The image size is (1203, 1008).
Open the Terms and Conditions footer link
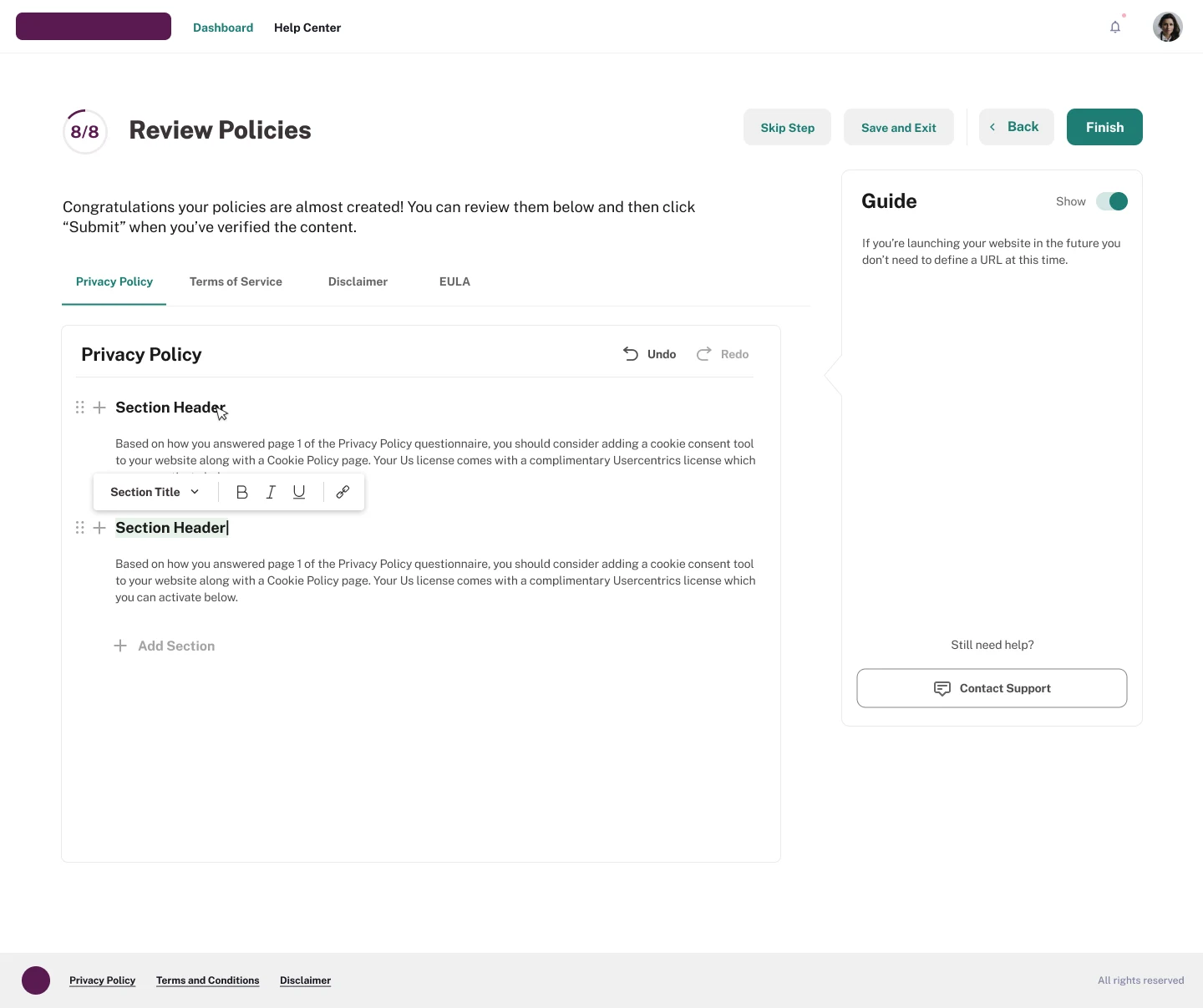pos(207,980)
